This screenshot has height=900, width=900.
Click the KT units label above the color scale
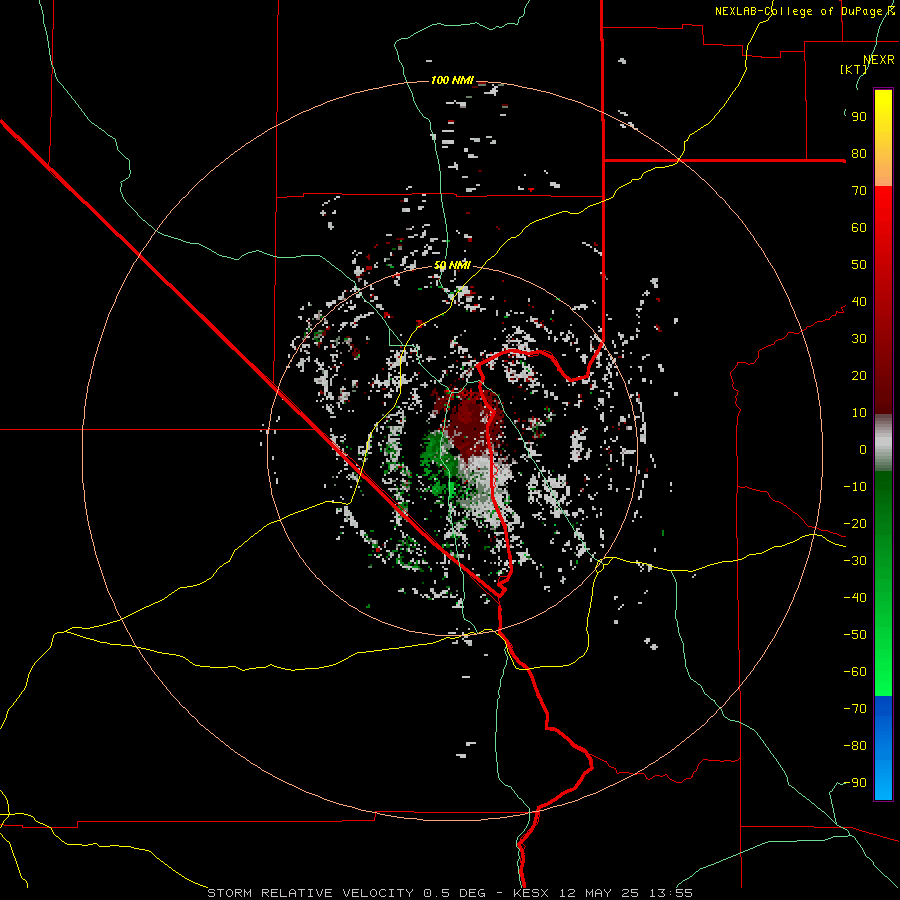tap(854, 69)
